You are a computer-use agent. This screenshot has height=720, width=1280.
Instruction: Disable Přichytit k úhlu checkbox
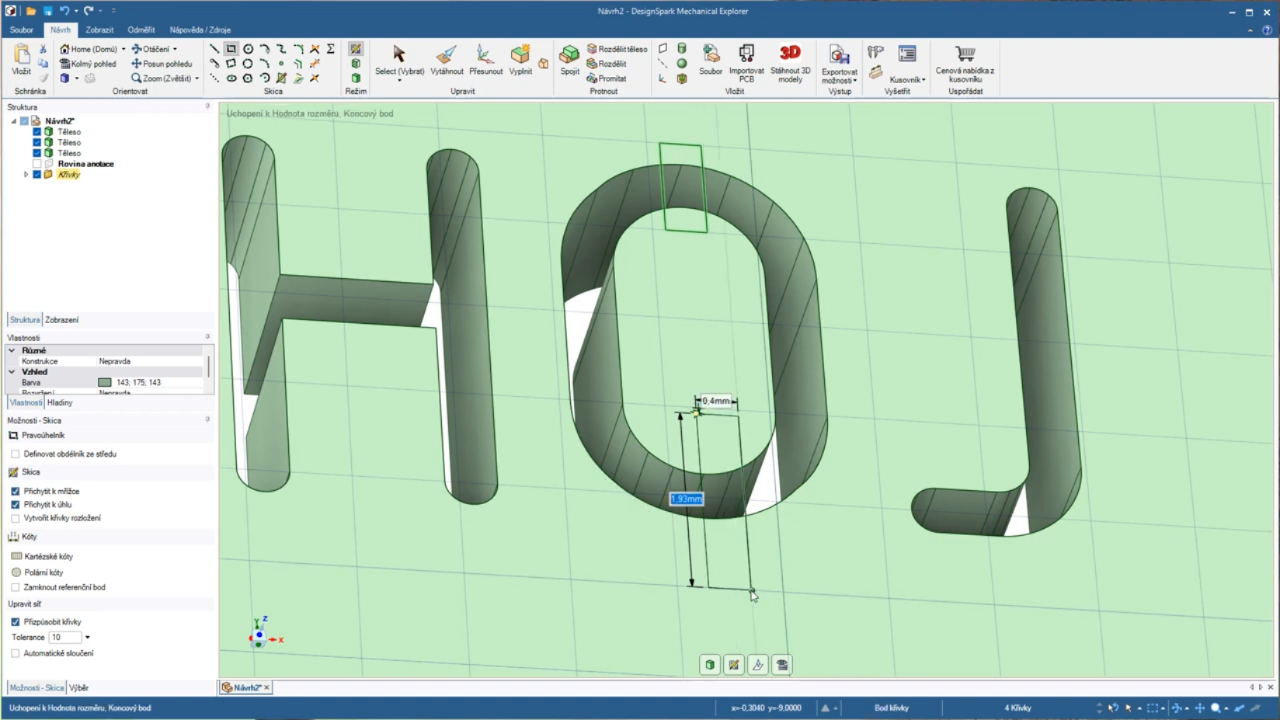[x=15, y=505]
